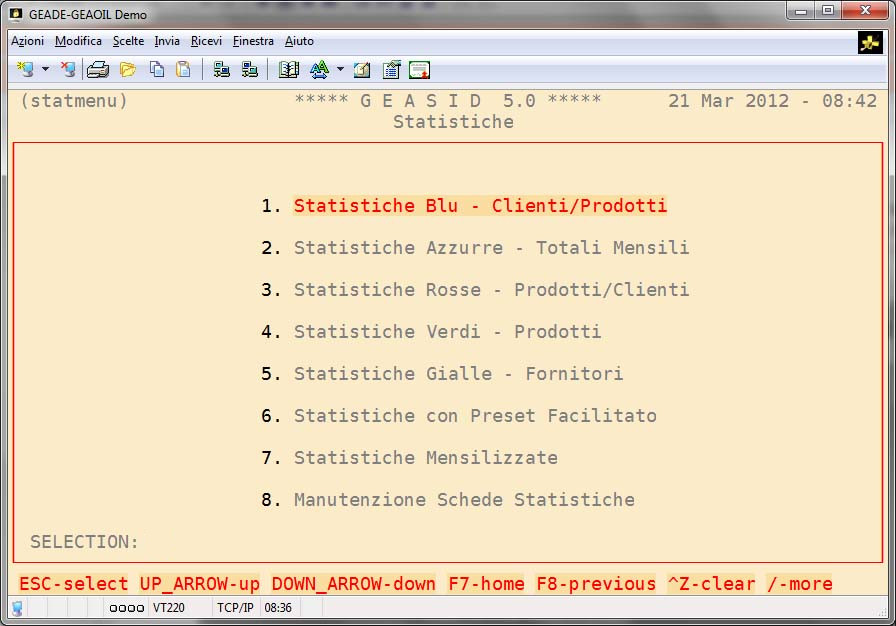Click the F7-home function key label

point(486,583)
